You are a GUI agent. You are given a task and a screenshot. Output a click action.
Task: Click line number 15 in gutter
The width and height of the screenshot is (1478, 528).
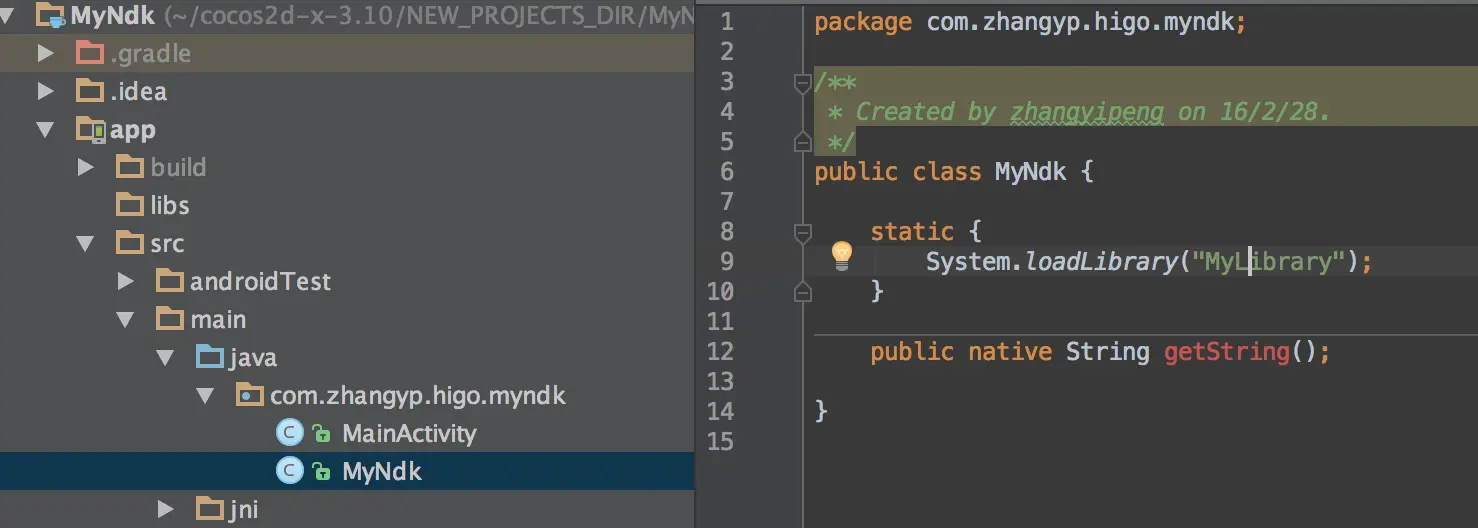[720, 442]
